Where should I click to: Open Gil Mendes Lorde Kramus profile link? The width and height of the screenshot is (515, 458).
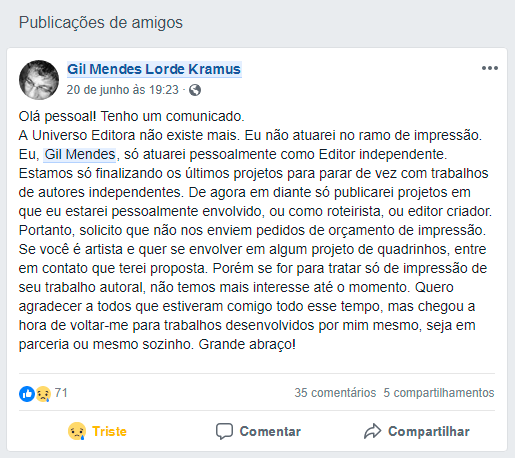point(154,69)
